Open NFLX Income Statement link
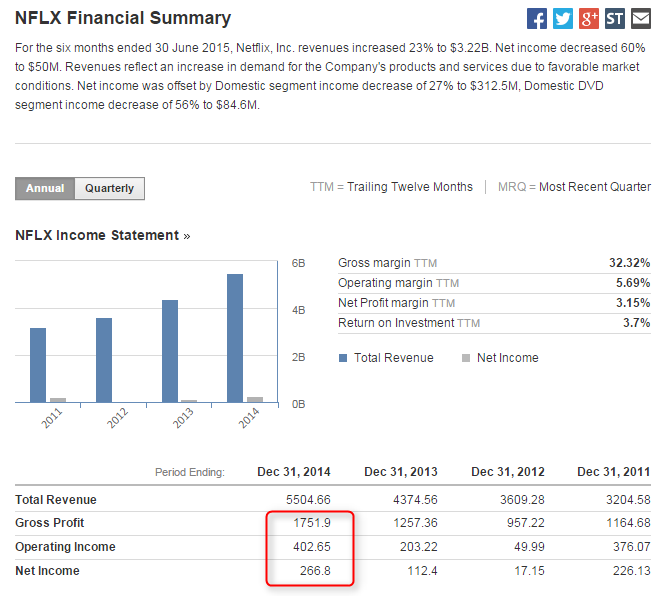The image size is (667, 596). [103, 235]
